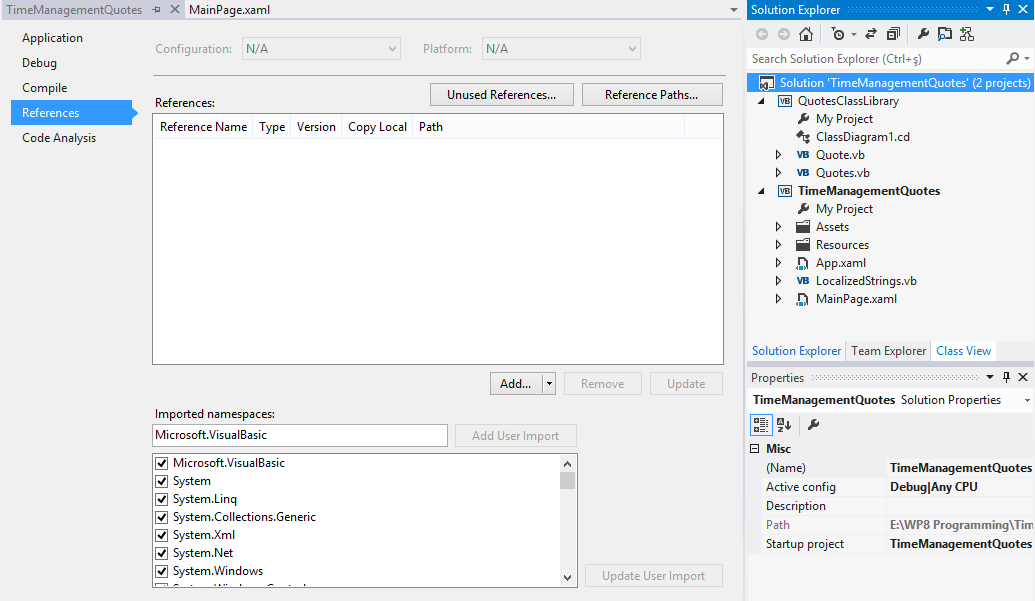Click the Copy Local column header
1035x601 pixels.
point(378,127)
